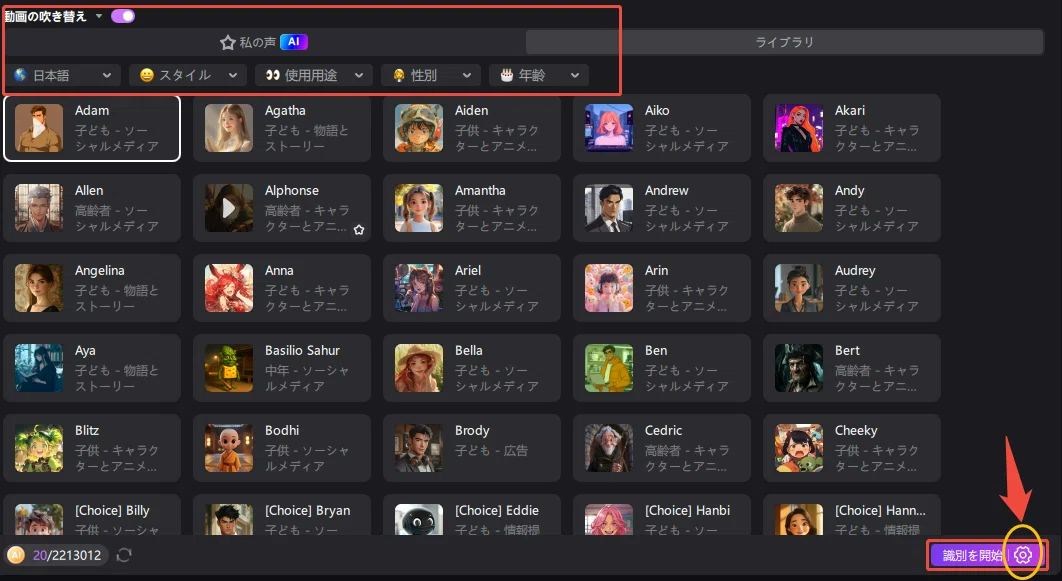Screen dimensions: 1062x581
Task: Click the star icon beside 私の声
Action: 226,42
